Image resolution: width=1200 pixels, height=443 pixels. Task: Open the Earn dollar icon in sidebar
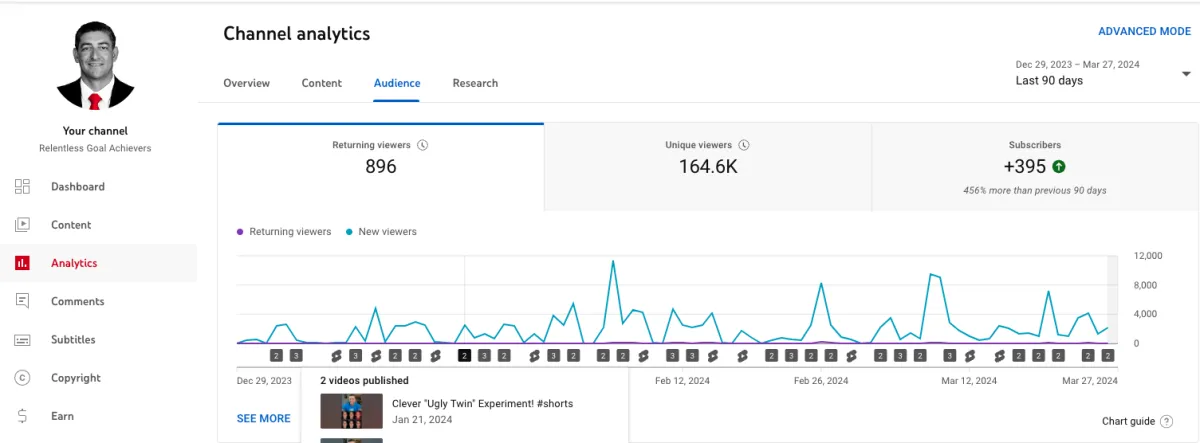[22, 416]
